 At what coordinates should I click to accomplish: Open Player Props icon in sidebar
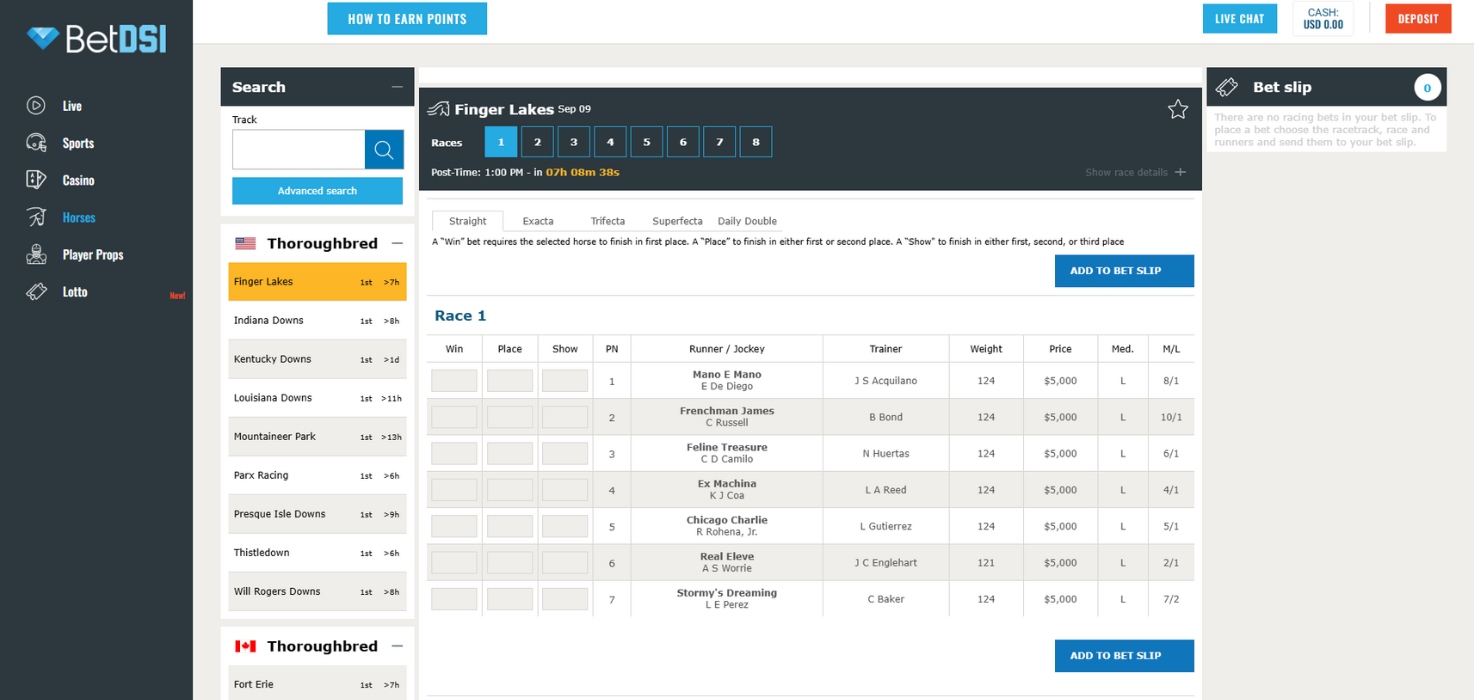[36, 254]
